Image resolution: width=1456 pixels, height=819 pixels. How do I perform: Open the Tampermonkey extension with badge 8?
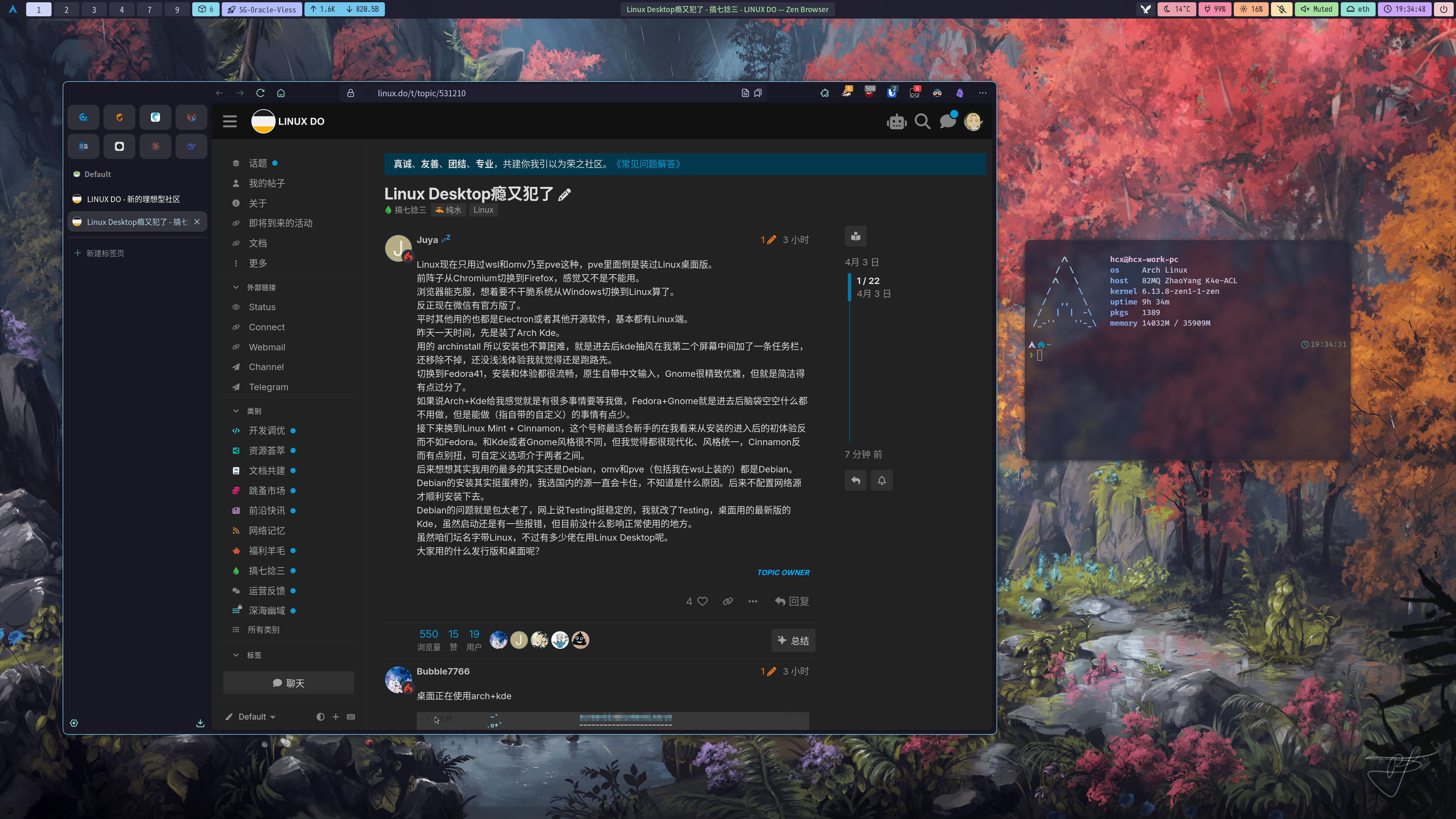(x=915, y=92)
